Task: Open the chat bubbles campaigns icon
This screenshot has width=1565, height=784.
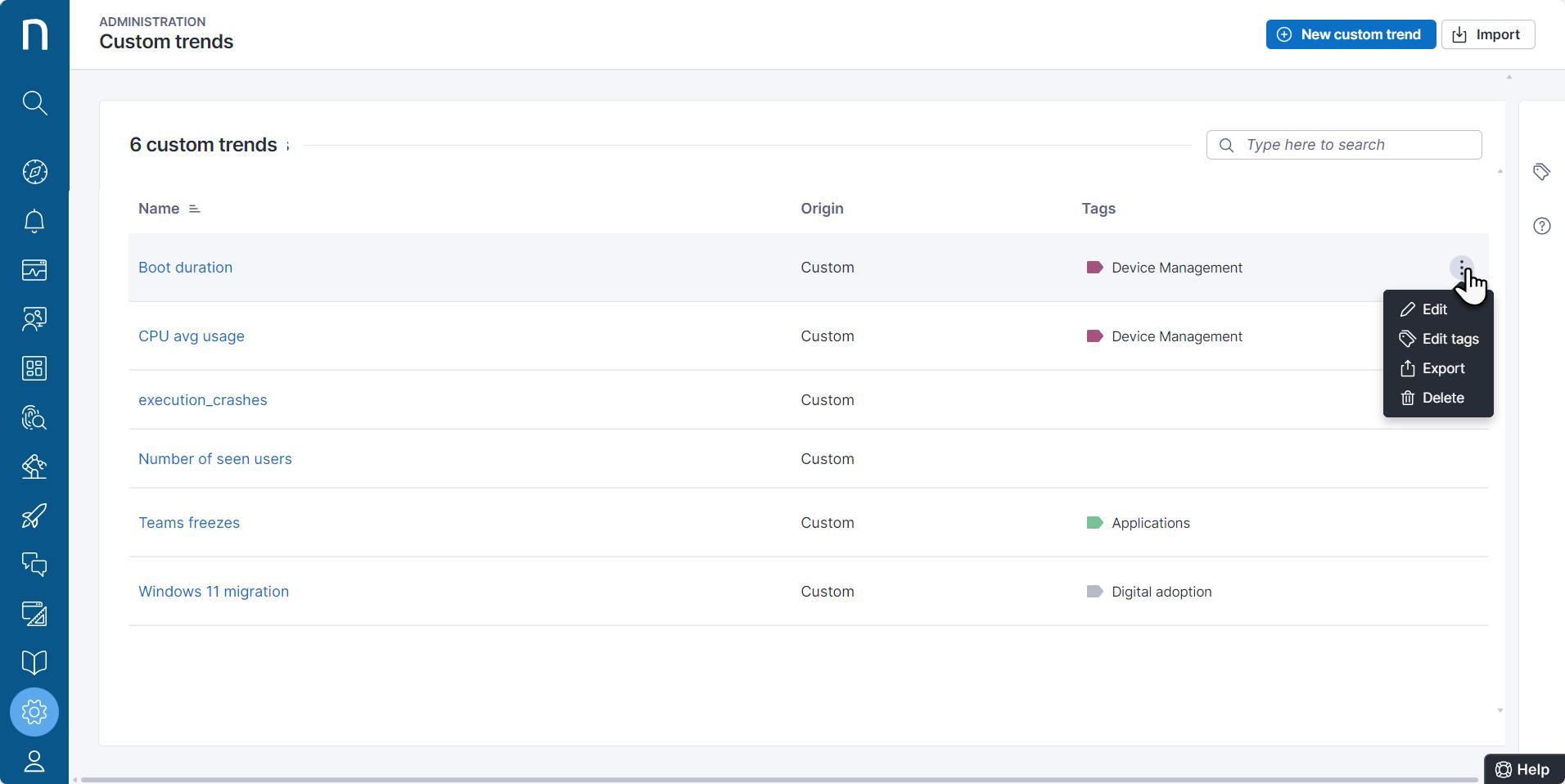Action: (34, 565)
